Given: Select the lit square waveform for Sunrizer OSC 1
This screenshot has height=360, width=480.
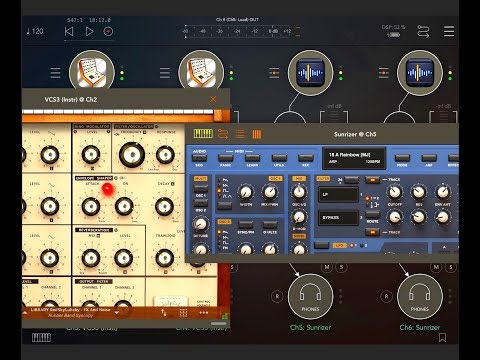Looking at the screenshot, I should [x=219, y=191].
